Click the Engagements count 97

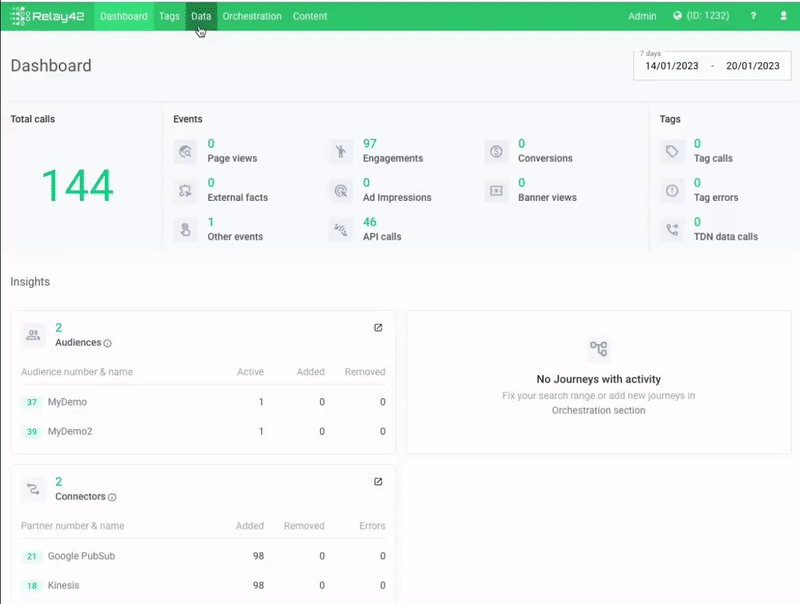[x=370, y=144]
